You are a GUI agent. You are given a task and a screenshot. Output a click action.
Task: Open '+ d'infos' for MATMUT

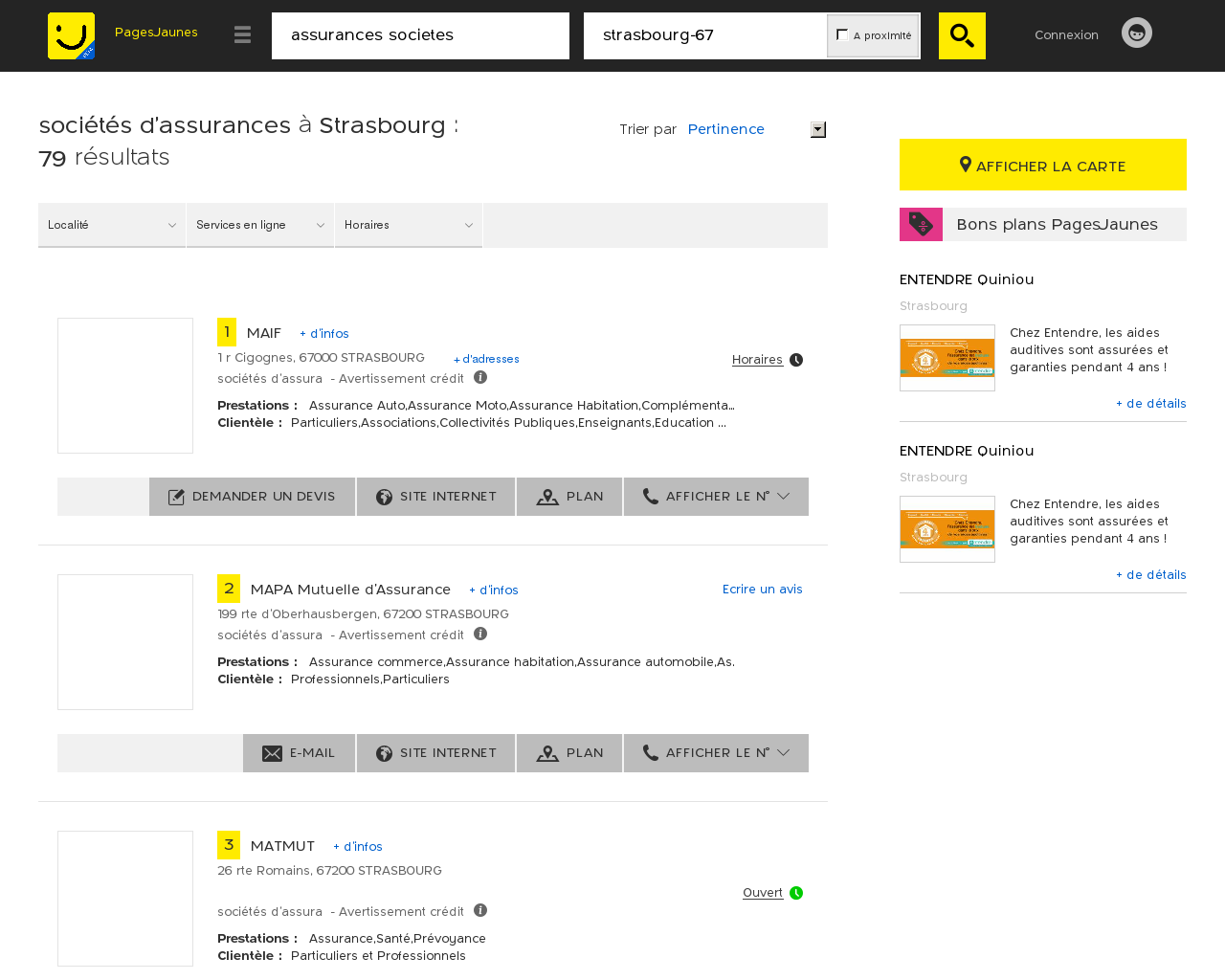click(x=358, y=847)
